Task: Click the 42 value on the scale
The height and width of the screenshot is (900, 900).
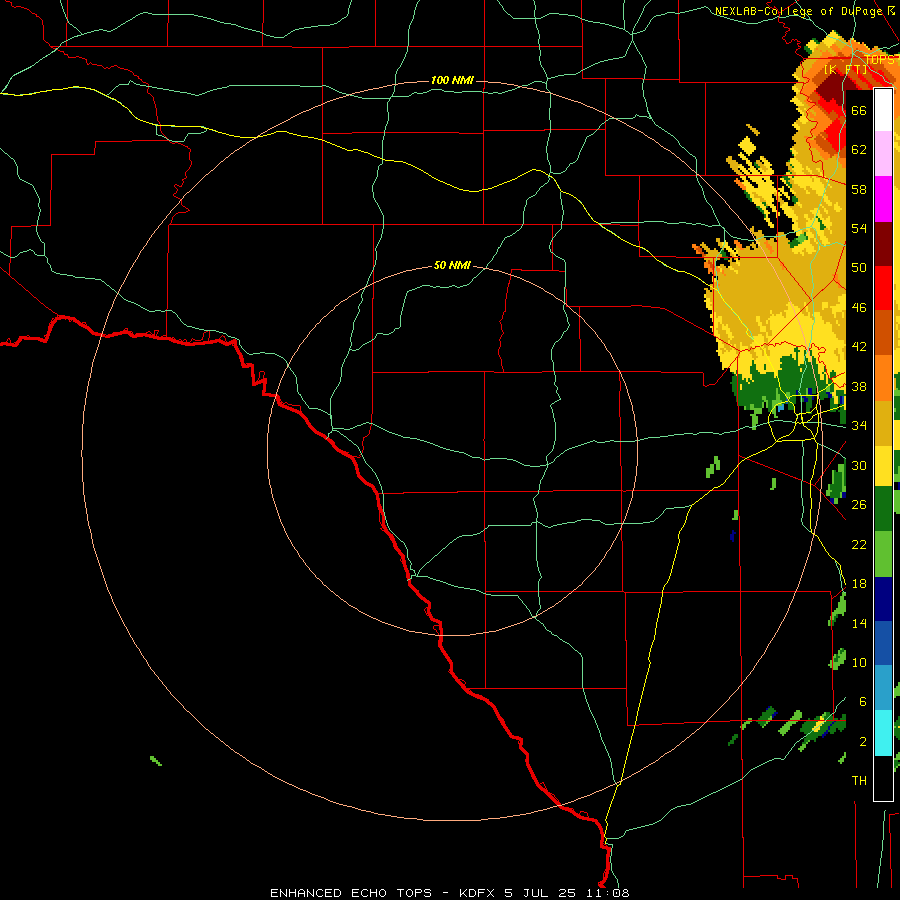Action: pos(859,347)
